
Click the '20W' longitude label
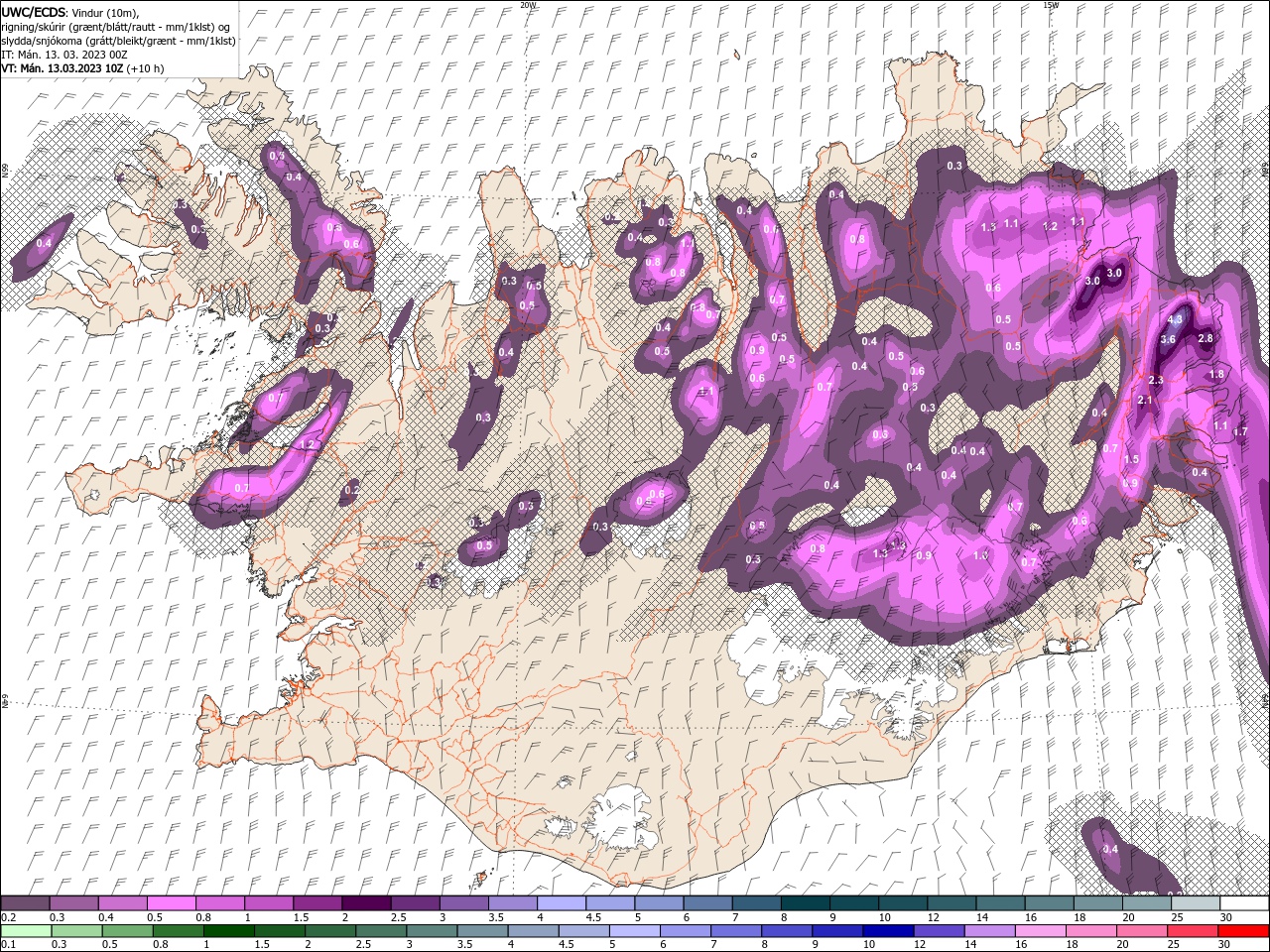(x=528, y=5)
